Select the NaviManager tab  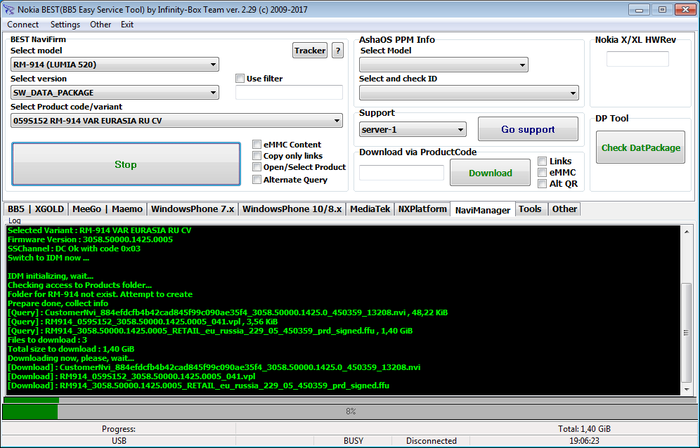(x=483, y=210)
